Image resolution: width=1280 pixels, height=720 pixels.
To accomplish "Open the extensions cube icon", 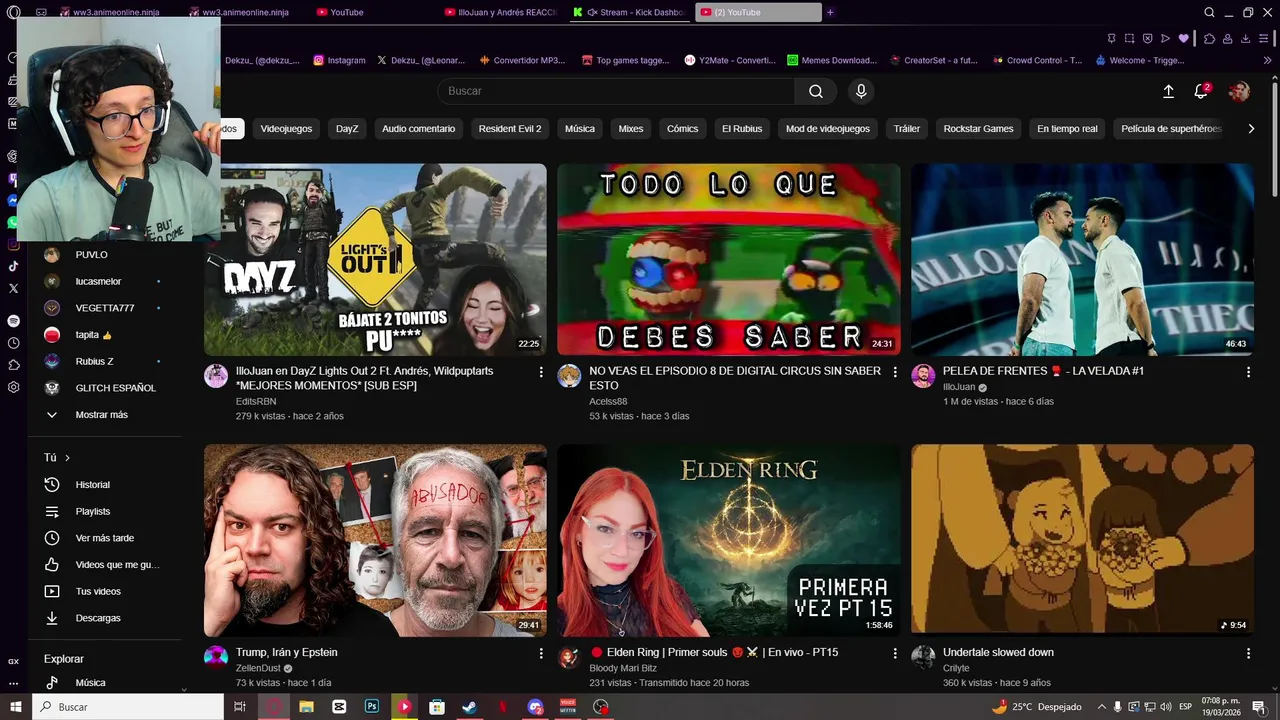I will [x=1209, y=38].
